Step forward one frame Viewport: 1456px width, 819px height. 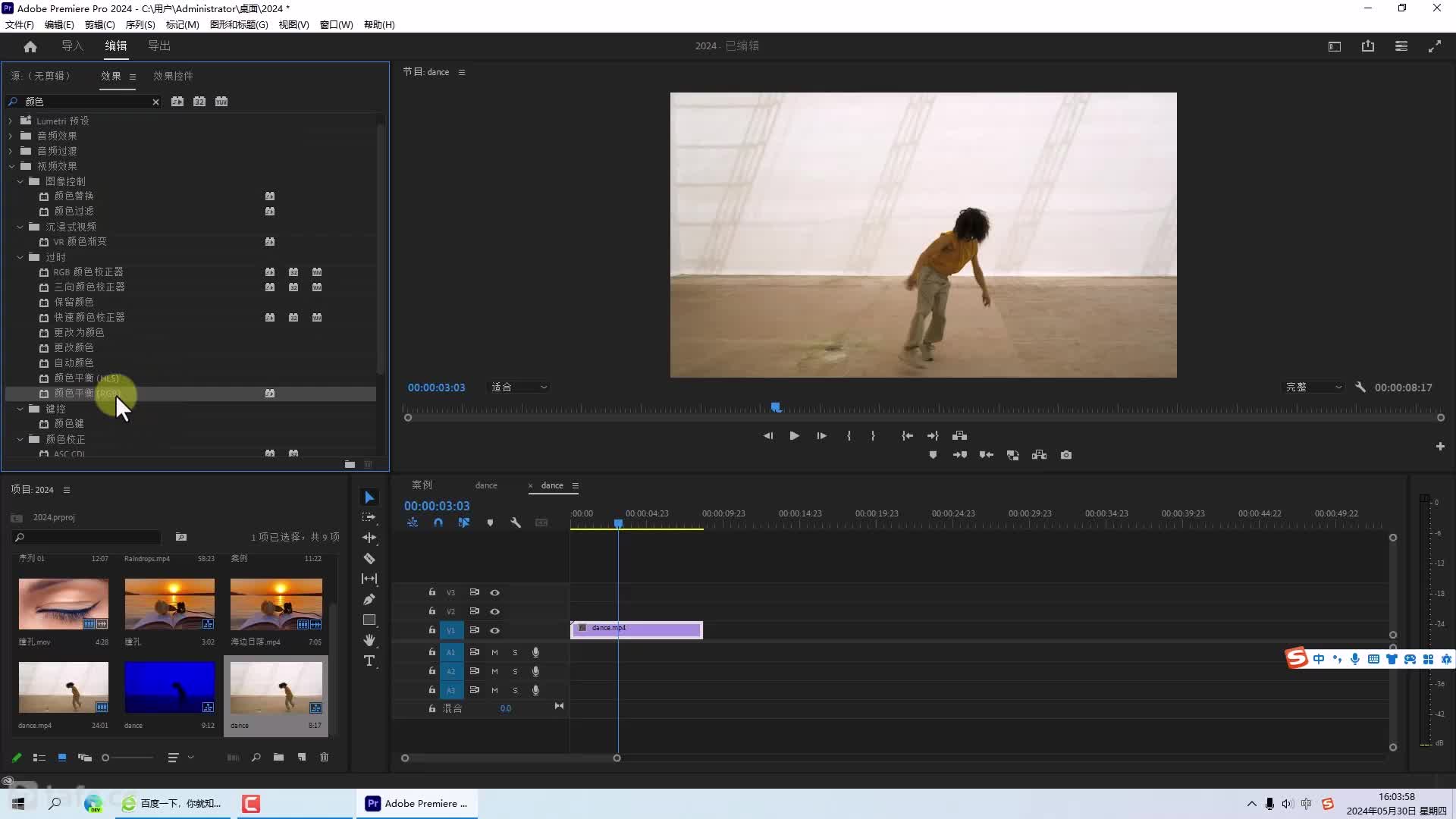[x=821, y=435]
